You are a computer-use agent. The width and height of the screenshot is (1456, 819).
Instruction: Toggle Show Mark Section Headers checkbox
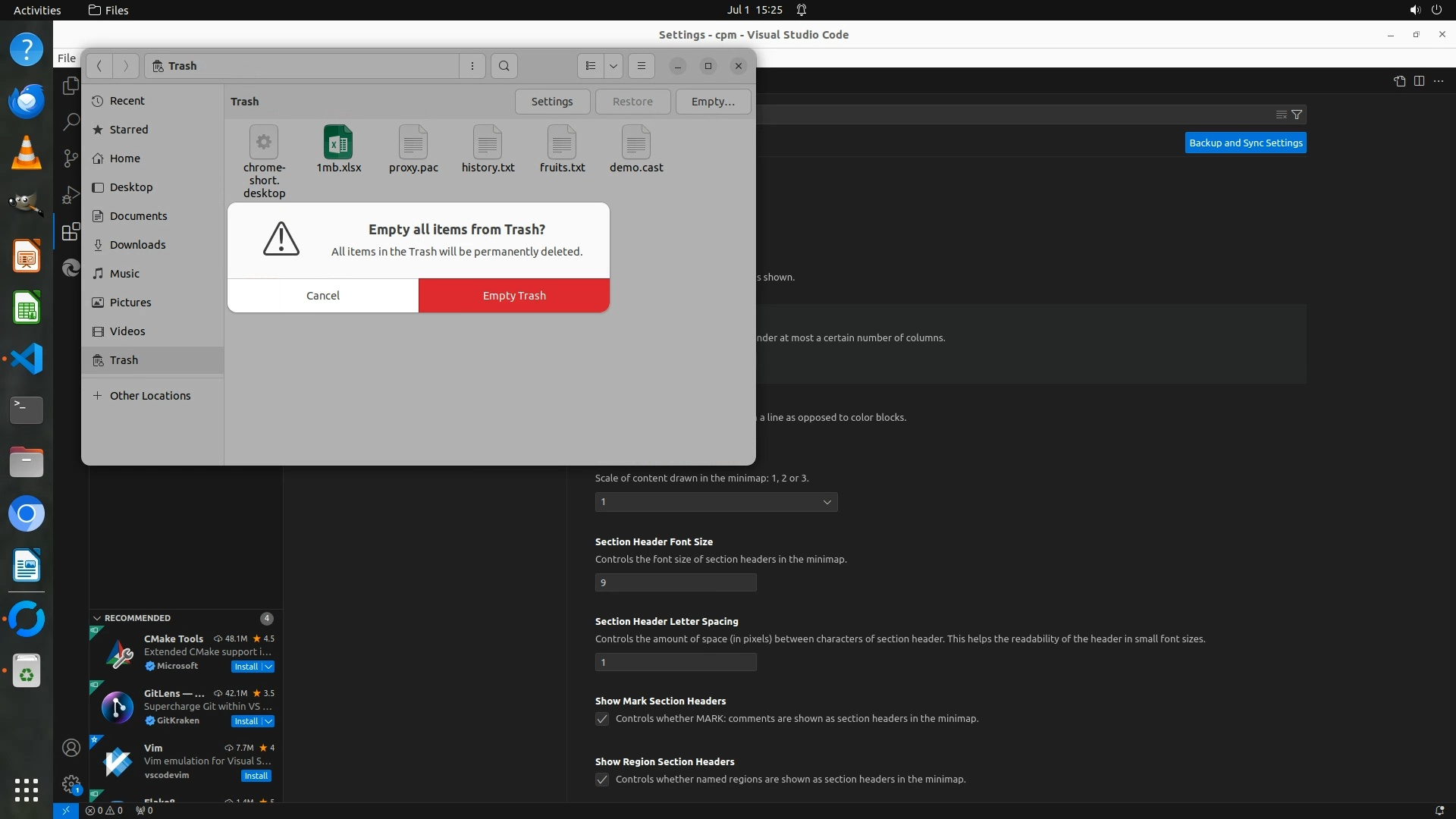click(x=602, y=719)
